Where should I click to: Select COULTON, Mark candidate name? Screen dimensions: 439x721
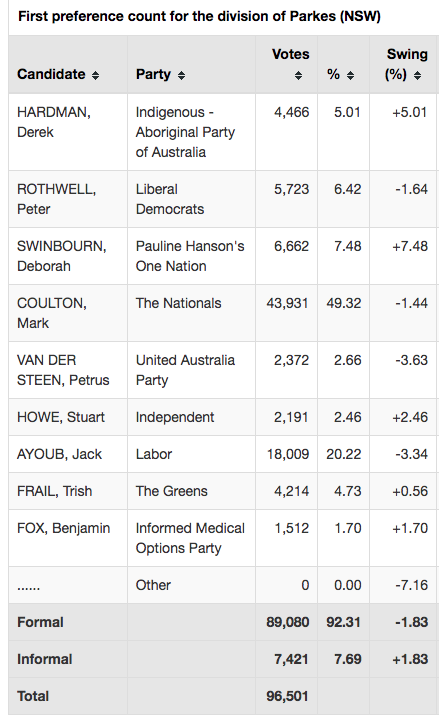point(52,313)
